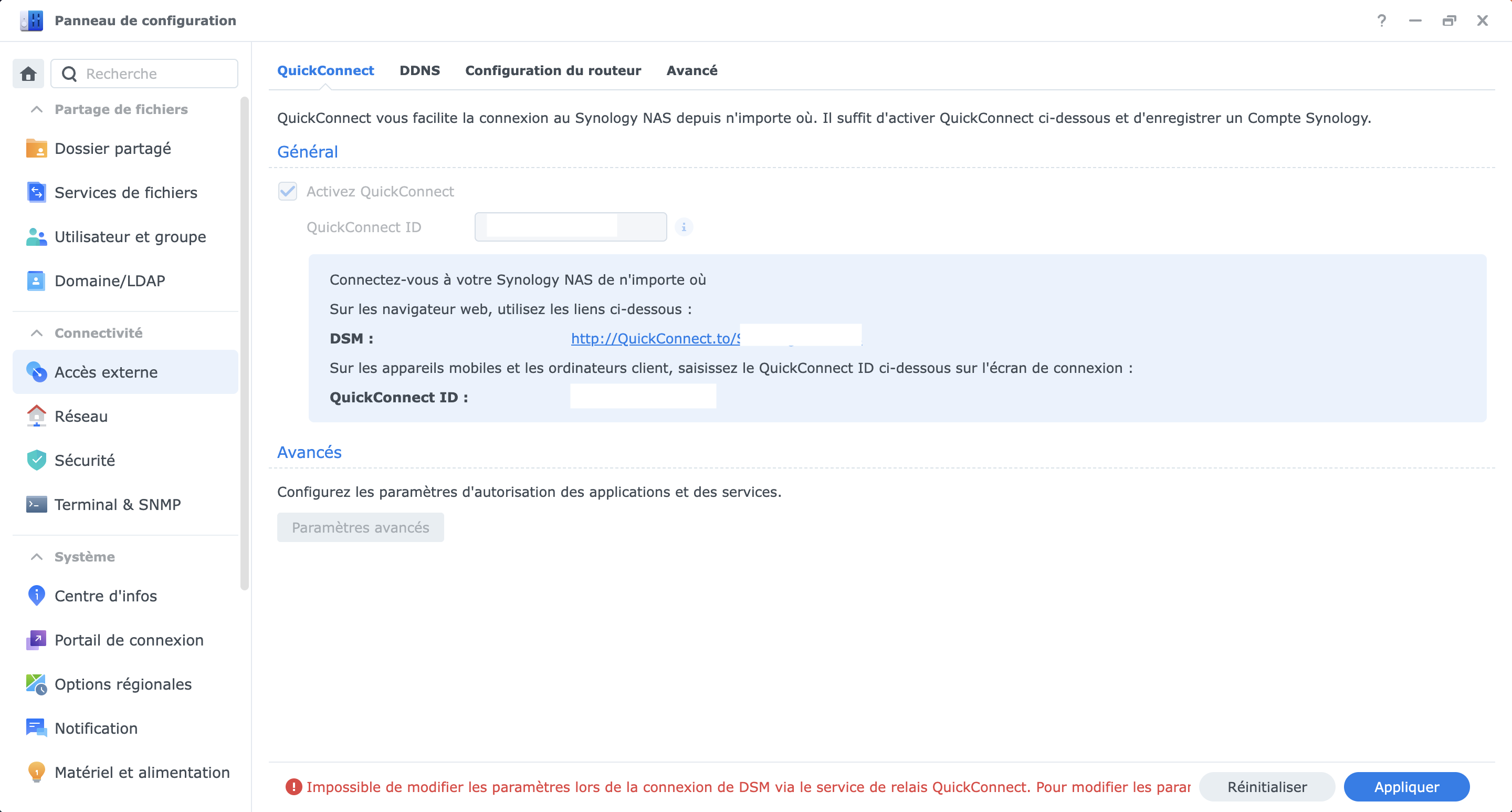Select the Domaine/LDAP icon
The image size is (1512, 812).
point(36,280)
